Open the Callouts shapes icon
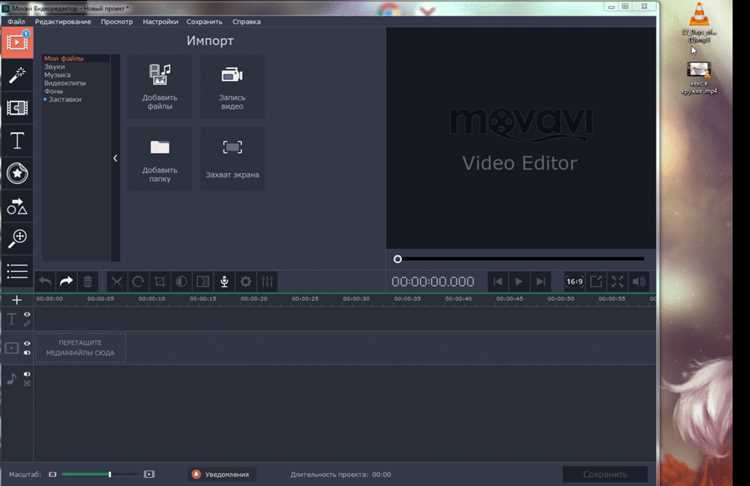750x486 pixels. click(x=17, y=206)
